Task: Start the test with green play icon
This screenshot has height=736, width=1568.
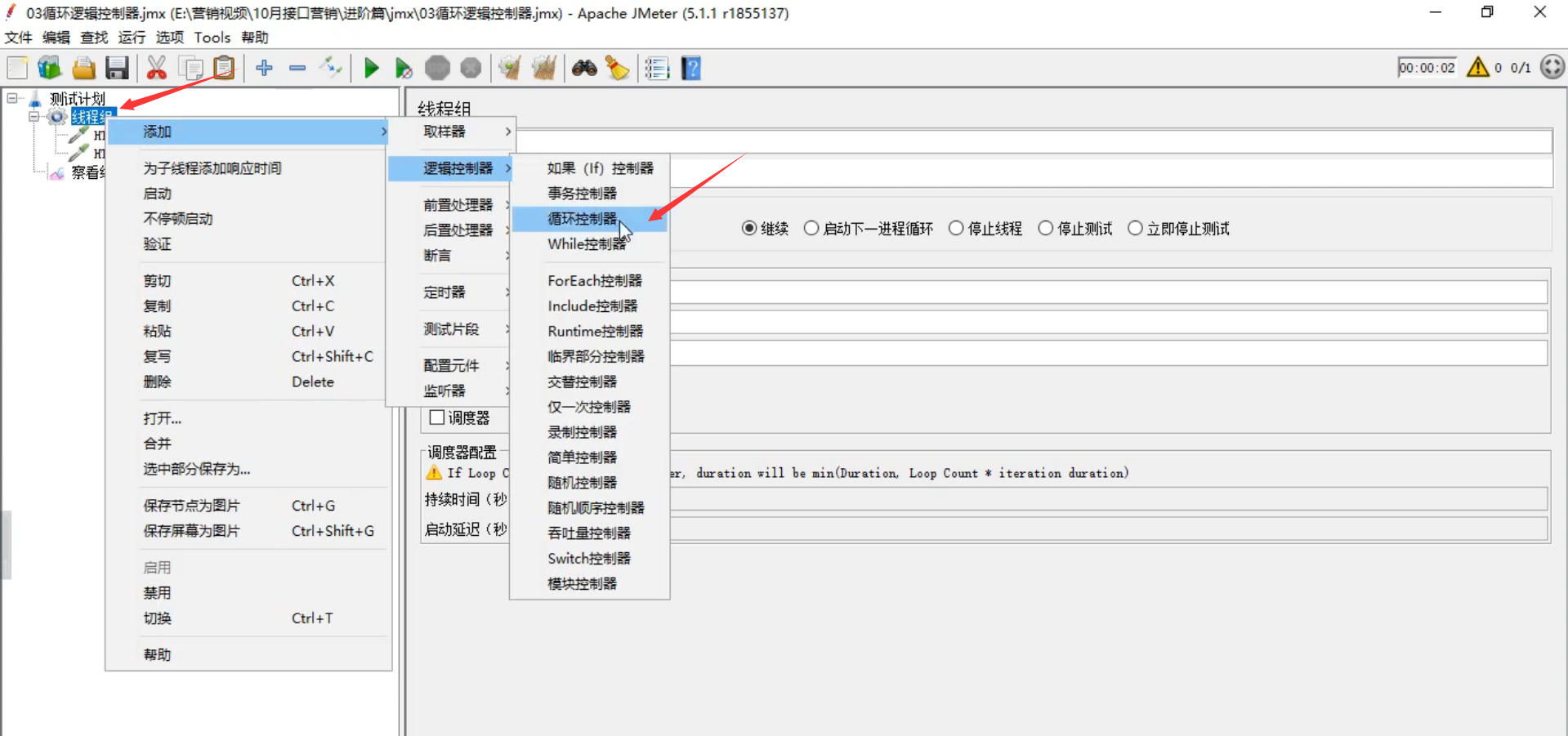Action: [x=372, y=68]
